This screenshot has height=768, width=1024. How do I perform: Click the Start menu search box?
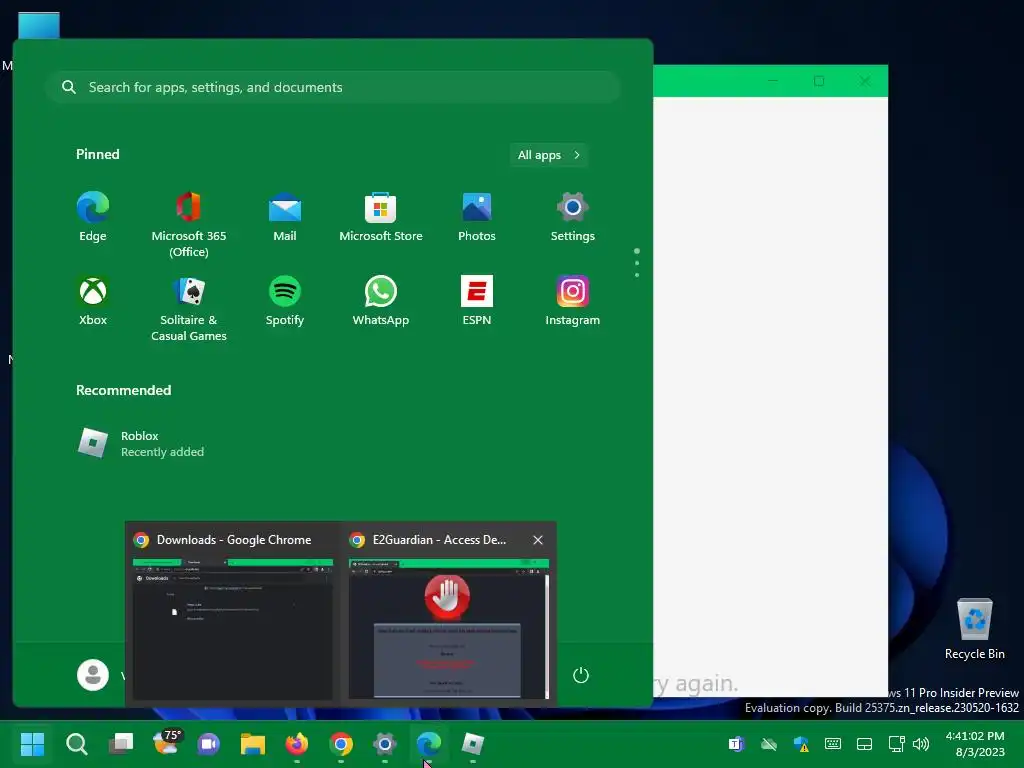[x=333, y=87]
